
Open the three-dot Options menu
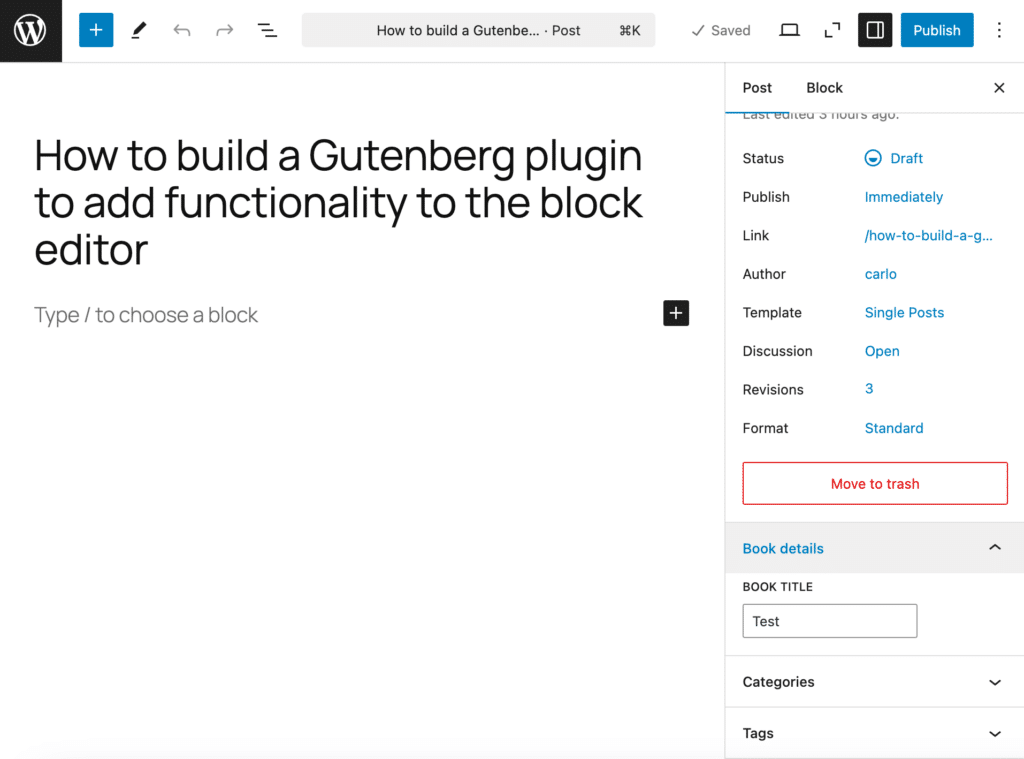[999, 30]
